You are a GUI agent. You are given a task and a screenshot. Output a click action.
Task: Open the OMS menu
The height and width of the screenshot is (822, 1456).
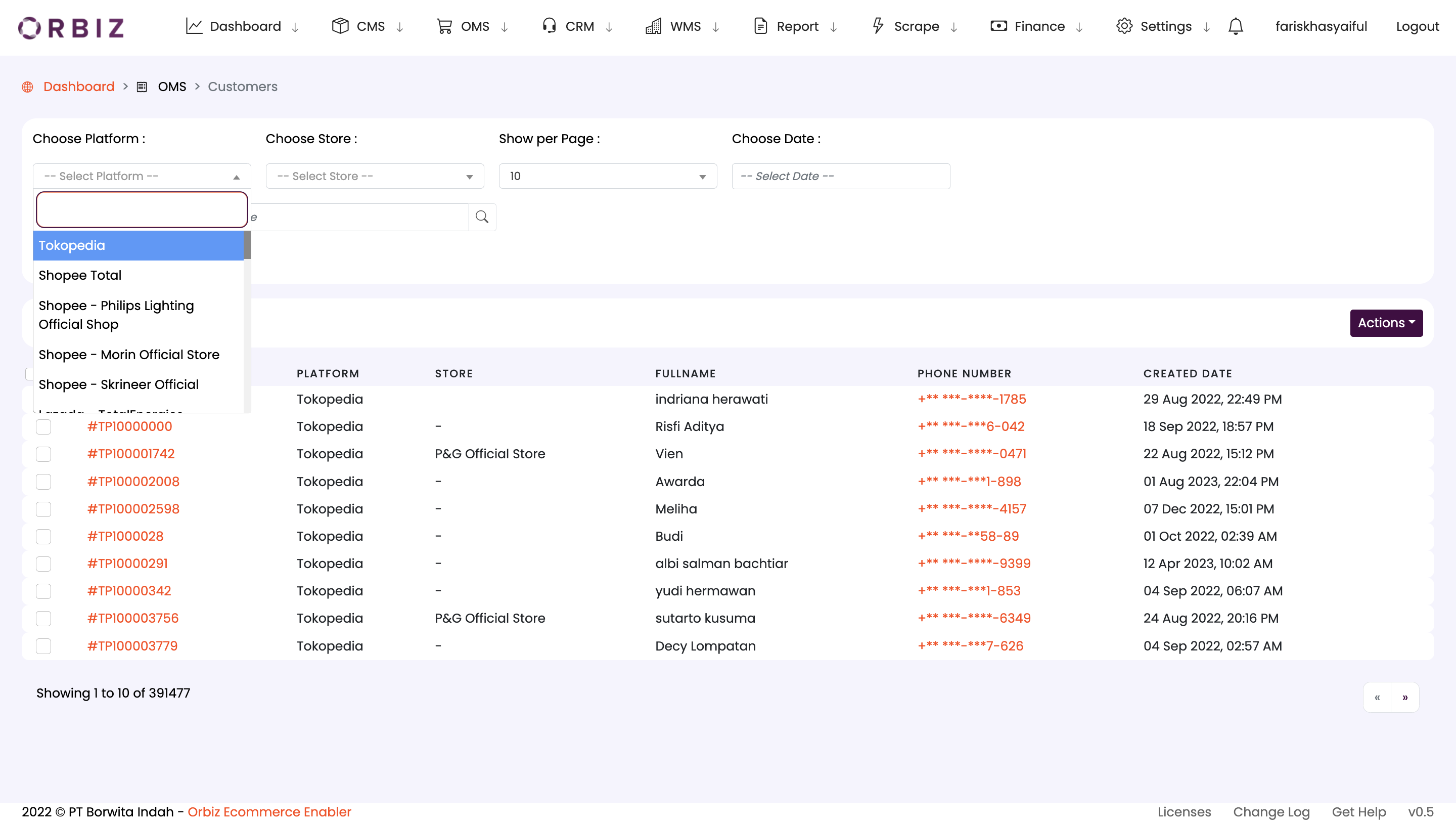[x=473, y=26]
